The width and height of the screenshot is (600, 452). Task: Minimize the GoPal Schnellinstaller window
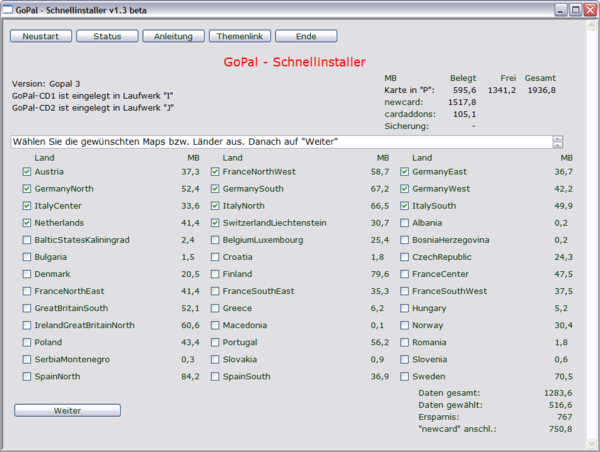coord(561,10)
